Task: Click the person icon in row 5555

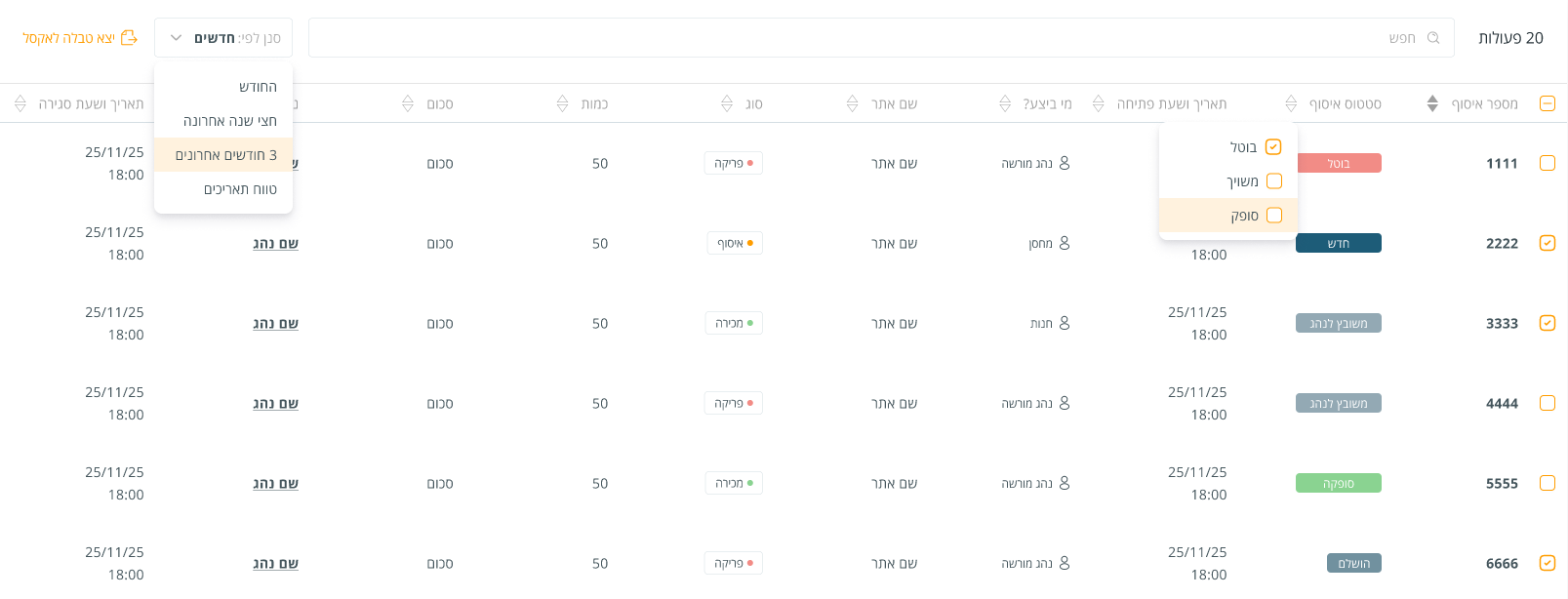Action: point(1065,483)
